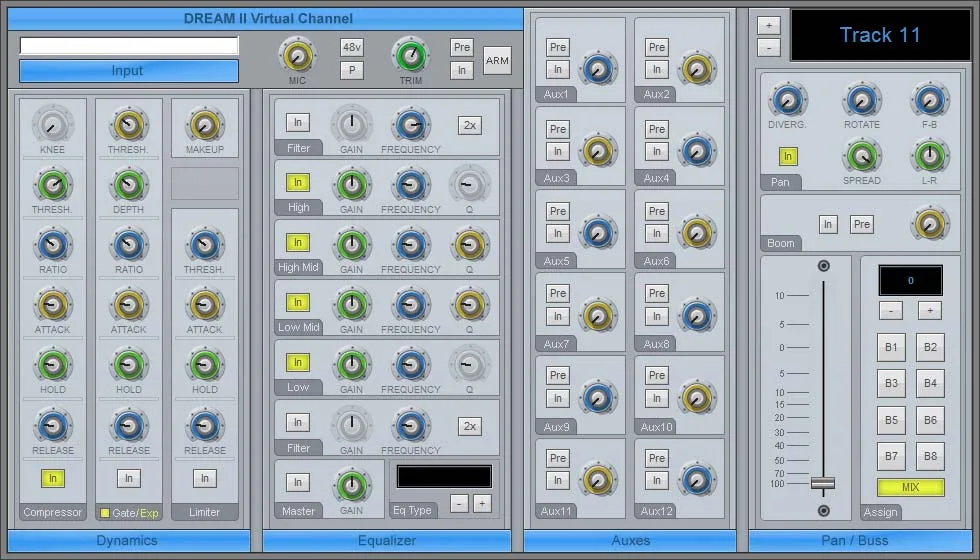Click the High band GAIN knob
Image resolution: width=980 pixels, height=560 pixels.
point(351,184)
